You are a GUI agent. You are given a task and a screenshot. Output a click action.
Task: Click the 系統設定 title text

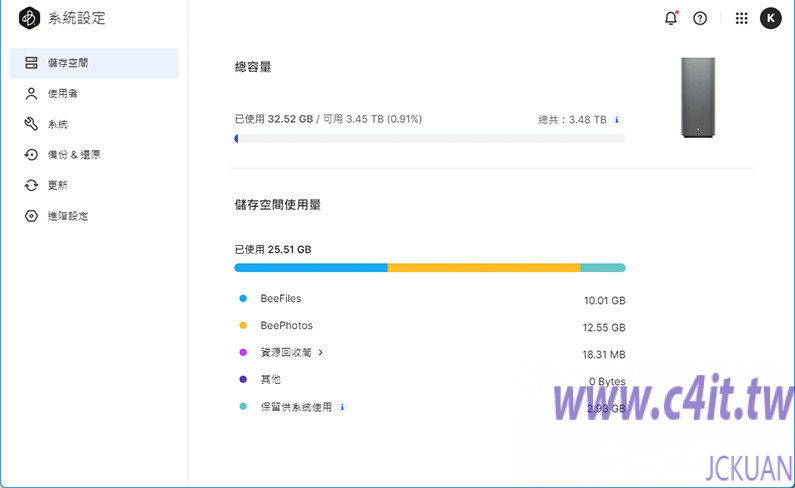point(77,18)
